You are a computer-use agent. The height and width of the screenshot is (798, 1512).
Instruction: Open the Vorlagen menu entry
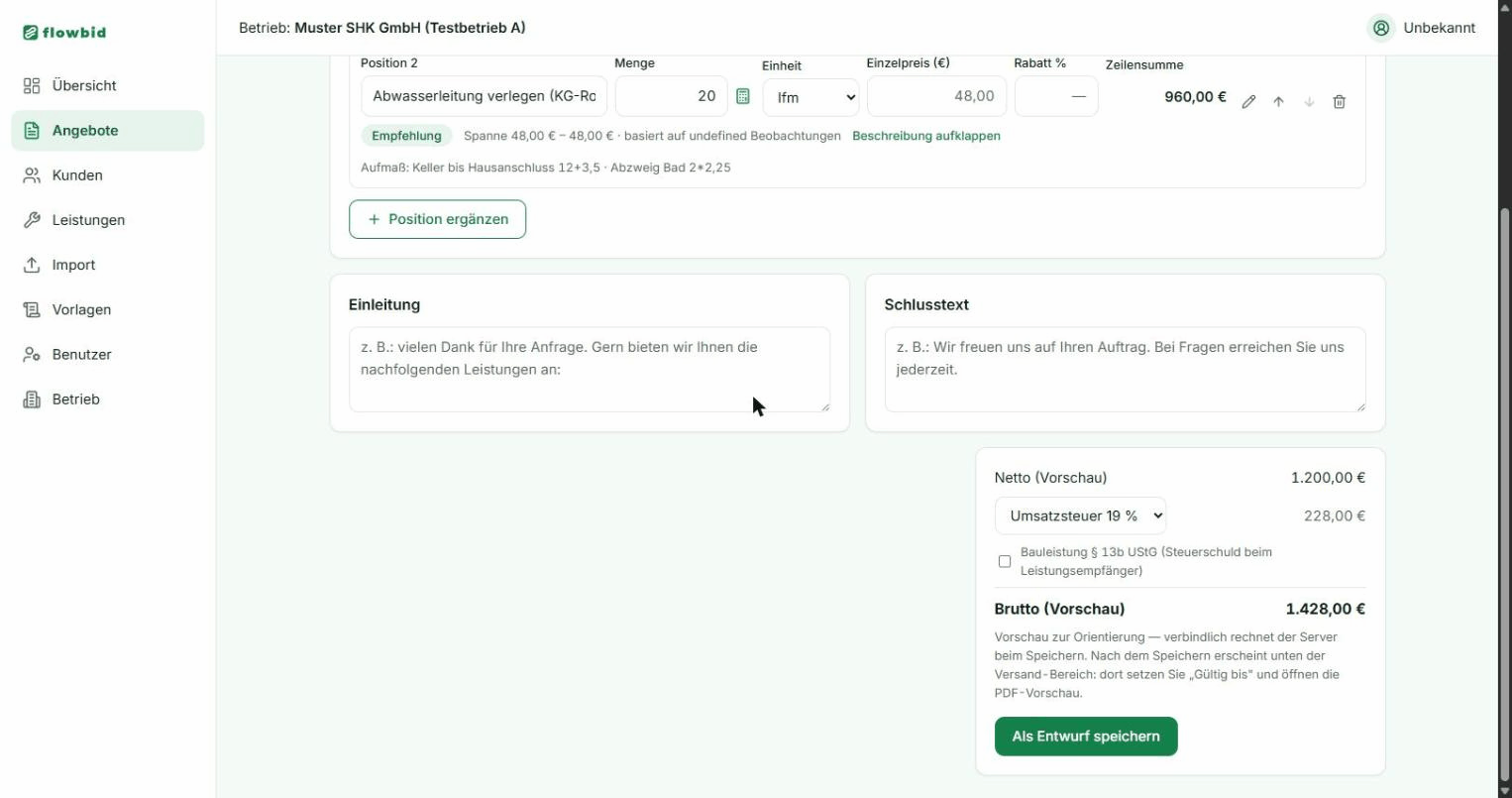tap(108, 309)
